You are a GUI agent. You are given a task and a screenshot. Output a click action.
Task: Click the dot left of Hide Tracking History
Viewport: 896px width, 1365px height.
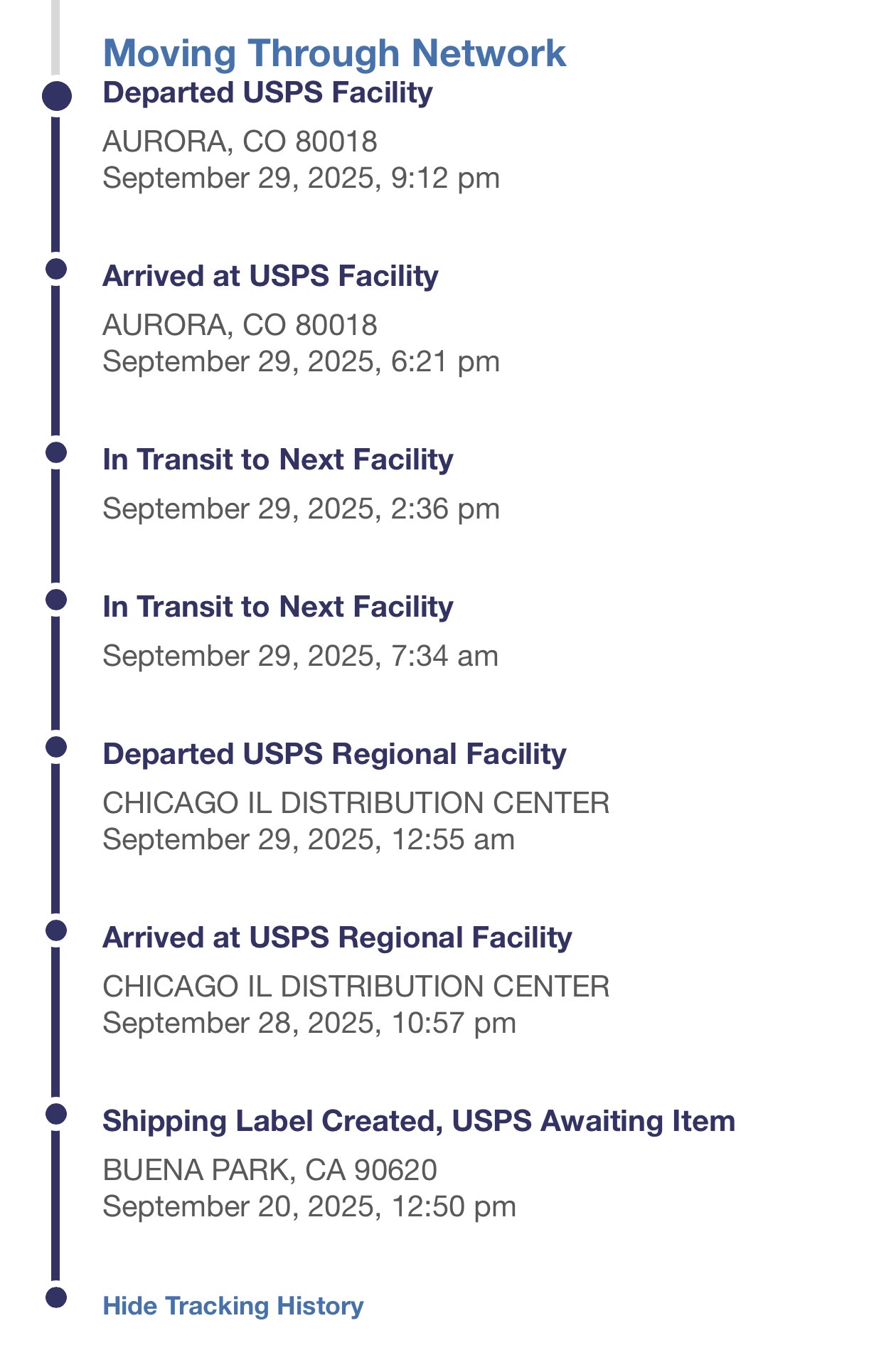(x=56, y=1297)
